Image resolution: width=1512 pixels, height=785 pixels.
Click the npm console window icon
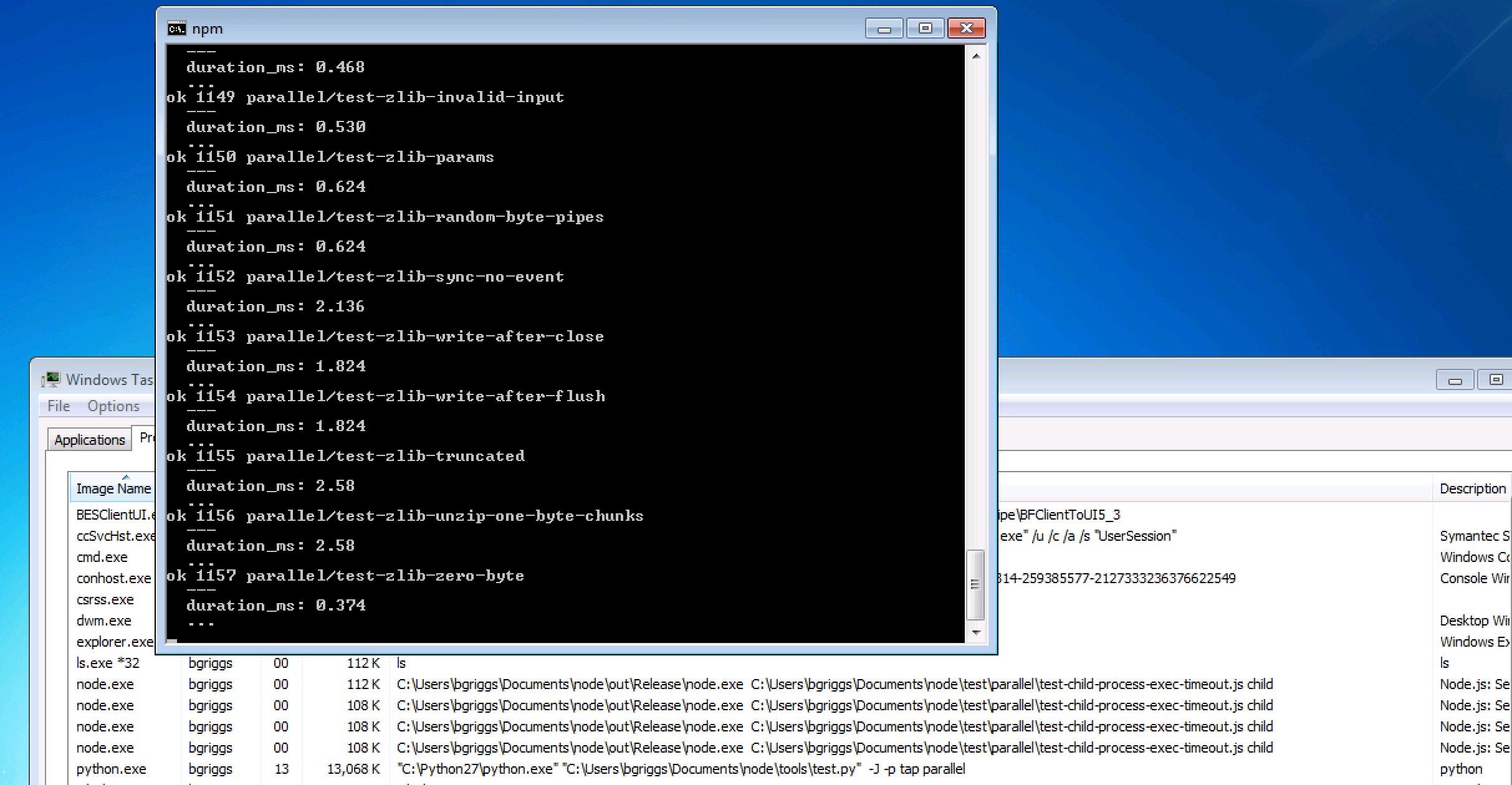point(176,29)
